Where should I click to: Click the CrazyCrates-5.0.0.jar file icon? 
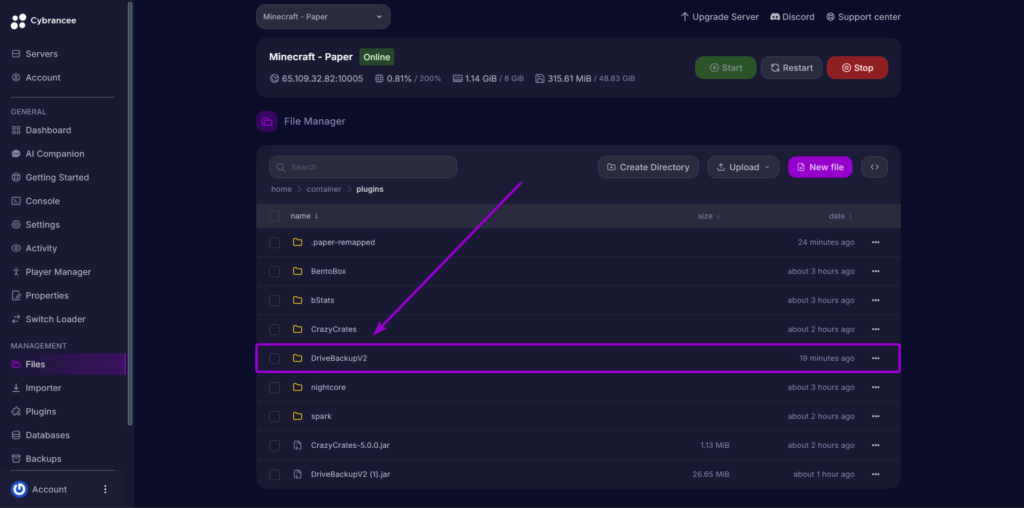298,445
